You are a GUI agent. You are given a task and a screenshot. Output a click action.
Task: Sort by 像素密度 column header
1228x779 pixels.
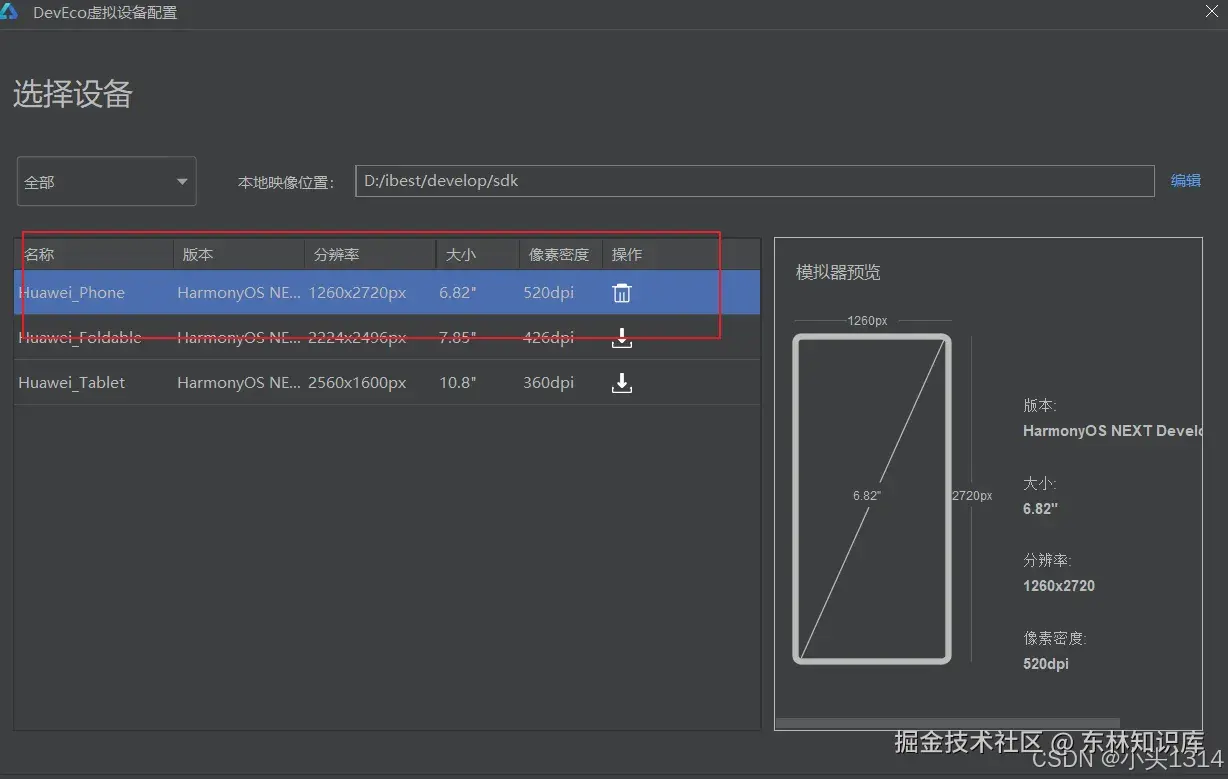(x=560, y=255)
